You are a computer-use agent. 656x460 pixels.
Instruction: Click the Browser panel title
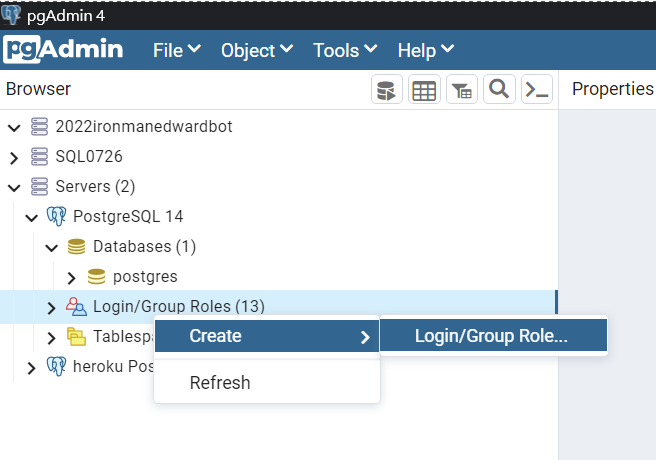38,89
